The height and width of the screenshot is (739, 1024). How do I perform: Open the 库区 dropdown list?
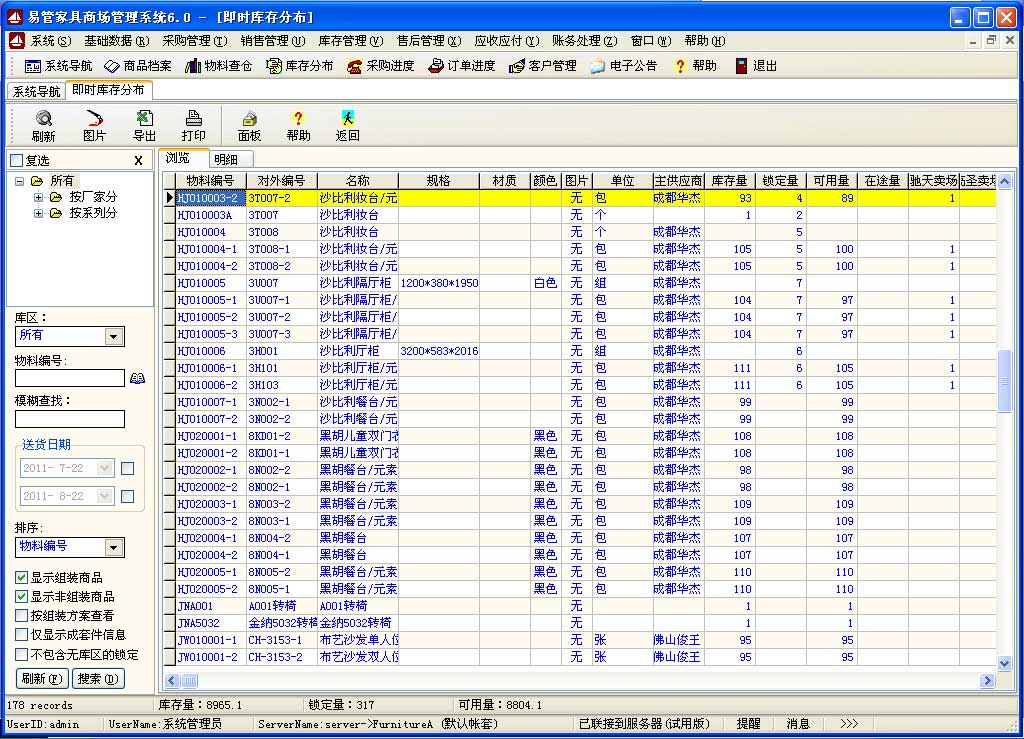(x=115, y=336)
